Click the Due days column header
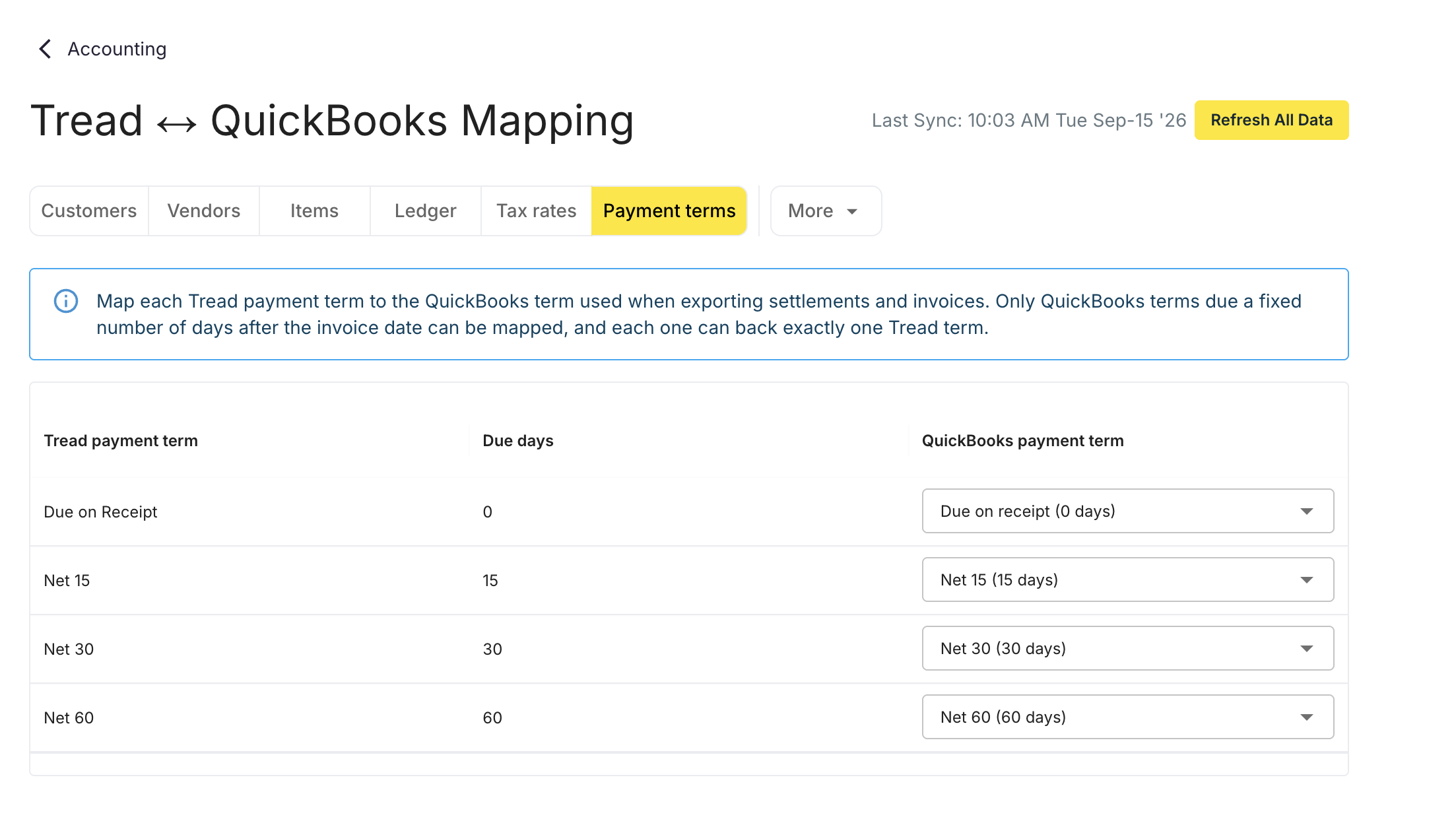Viewport: 1456px width, 829px height. [518, 441]
